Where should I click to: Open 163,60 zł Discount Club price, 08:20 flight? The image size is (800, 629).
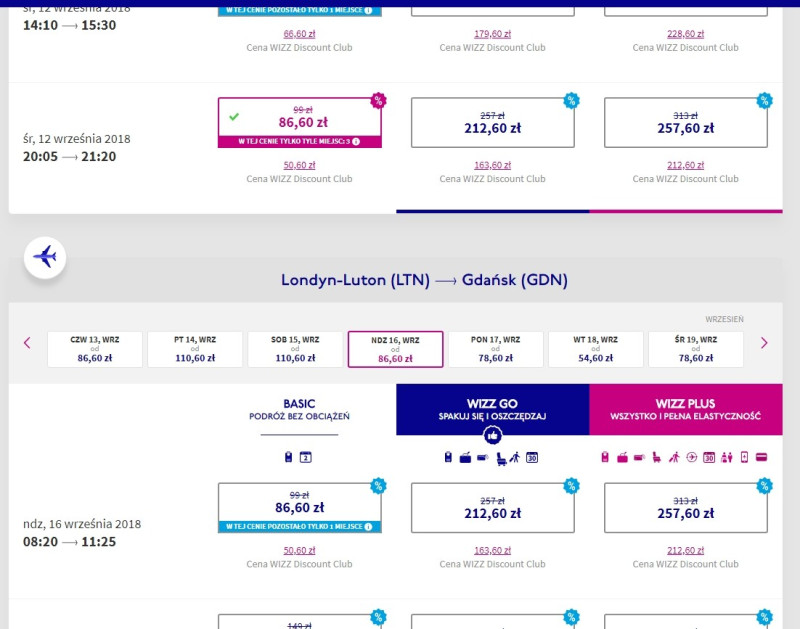[x=492, y=550]
